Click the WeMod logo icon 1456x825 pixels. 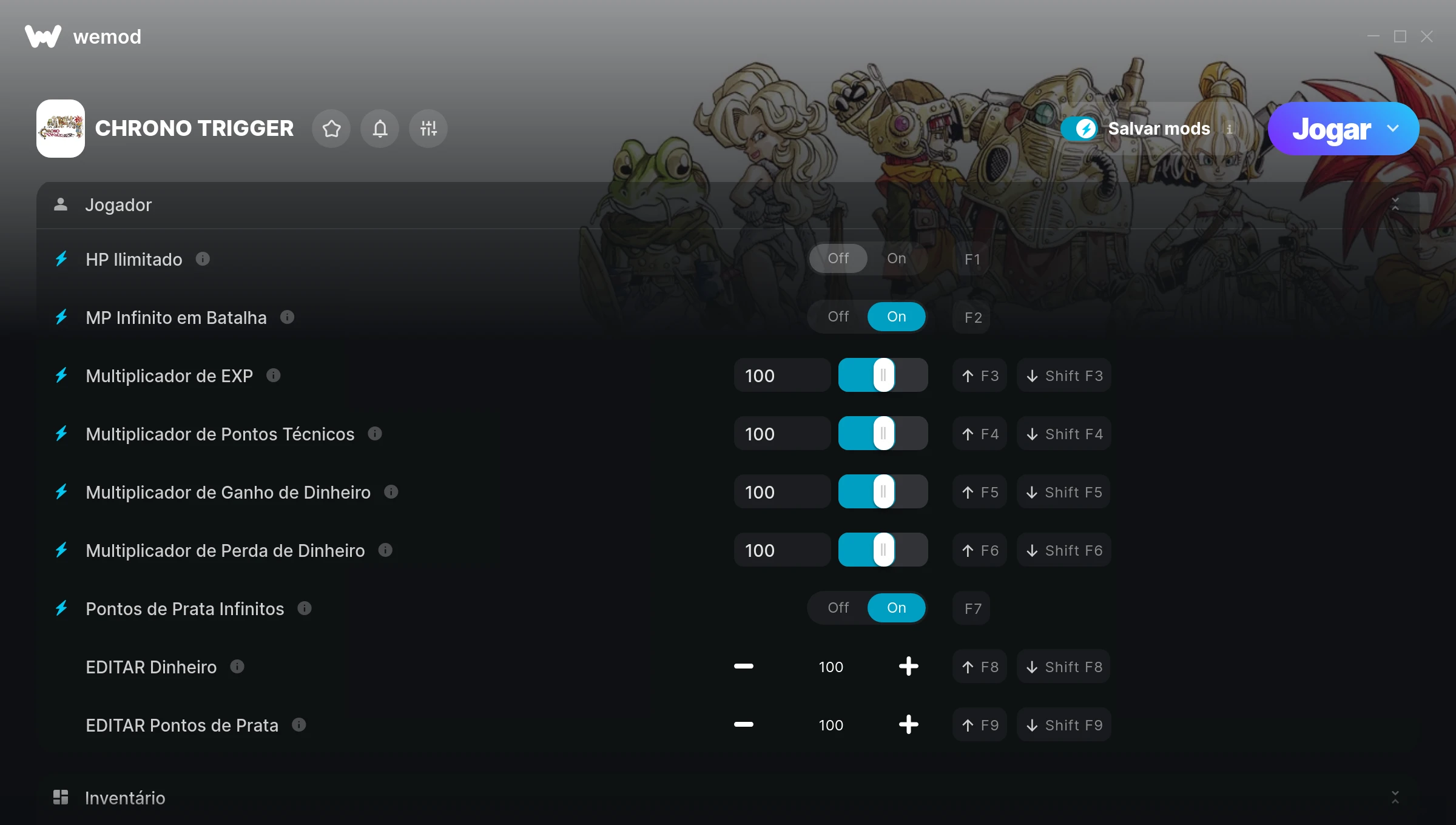click(x=43, y=36)
